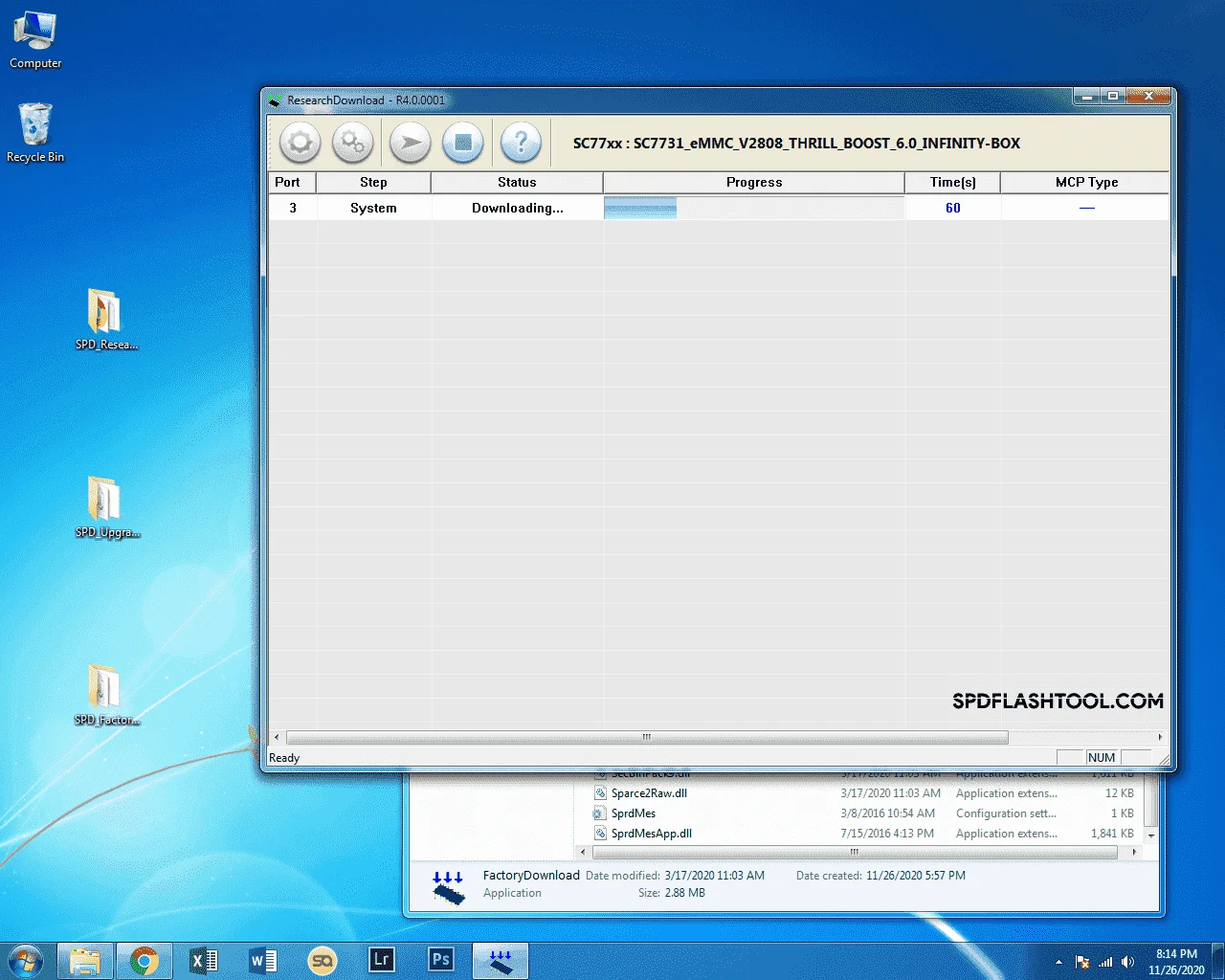Click Explorer vertical scroll down arrow
Image resolution: width=1225 pixels, height=980 pixels.
coord(1151,835)
